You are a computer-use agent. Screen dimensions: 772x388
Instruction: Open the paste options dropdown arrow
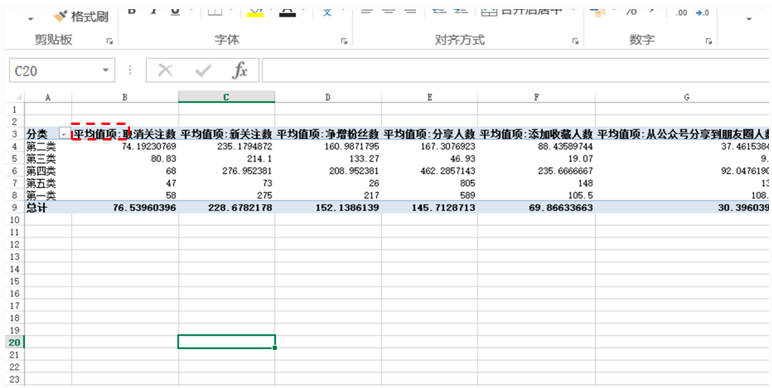(31, 19)
